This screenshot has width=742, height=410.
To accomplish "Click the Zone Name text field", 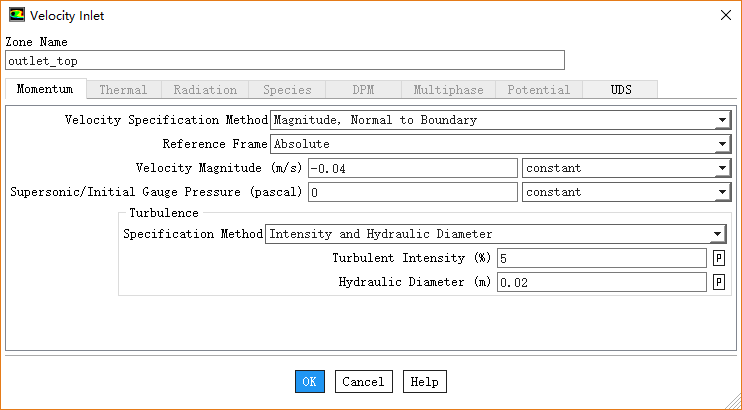I will tap(285, 61).
